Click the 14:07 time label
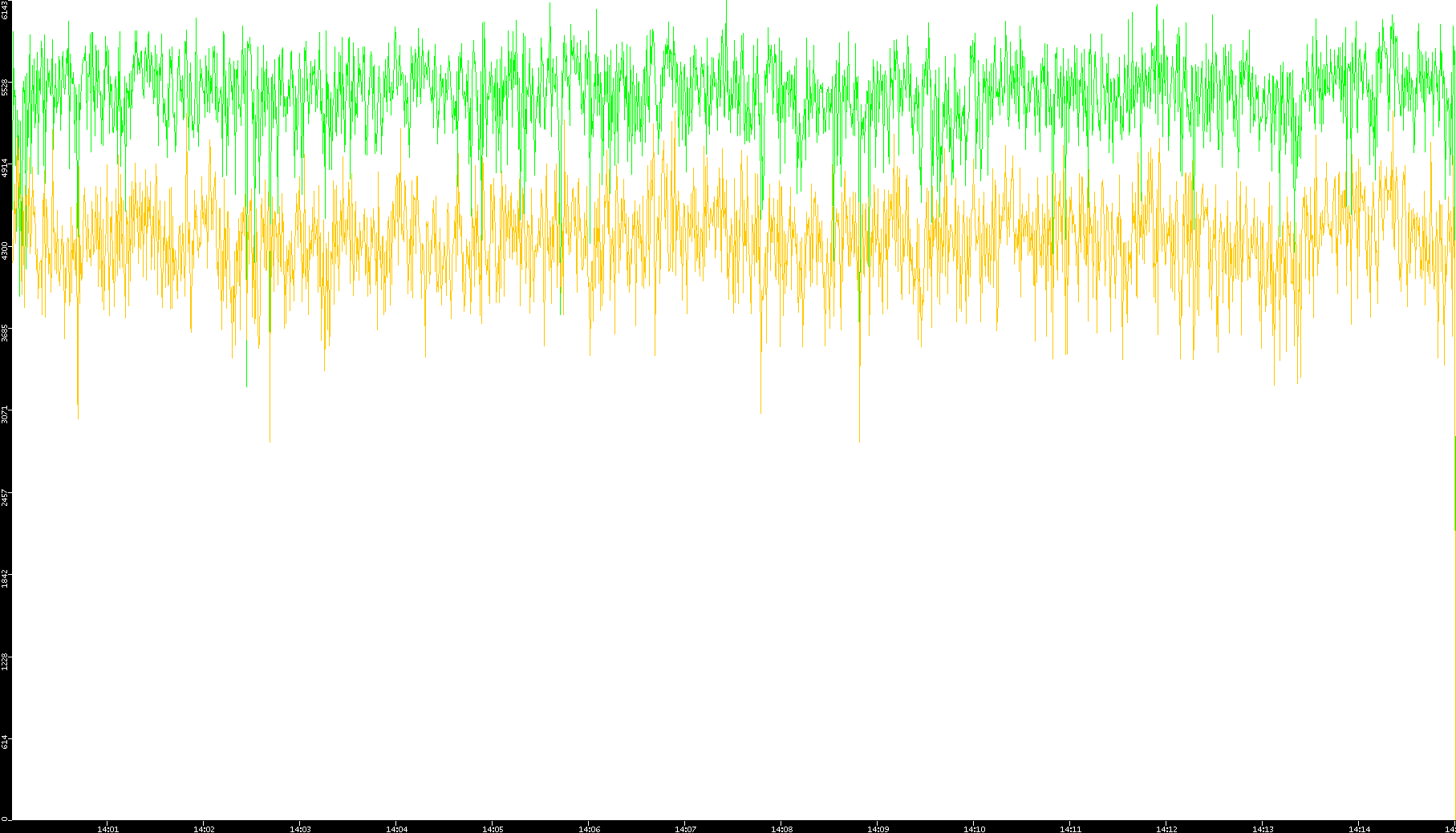The image size is (1456, 833). coord(685,829)
